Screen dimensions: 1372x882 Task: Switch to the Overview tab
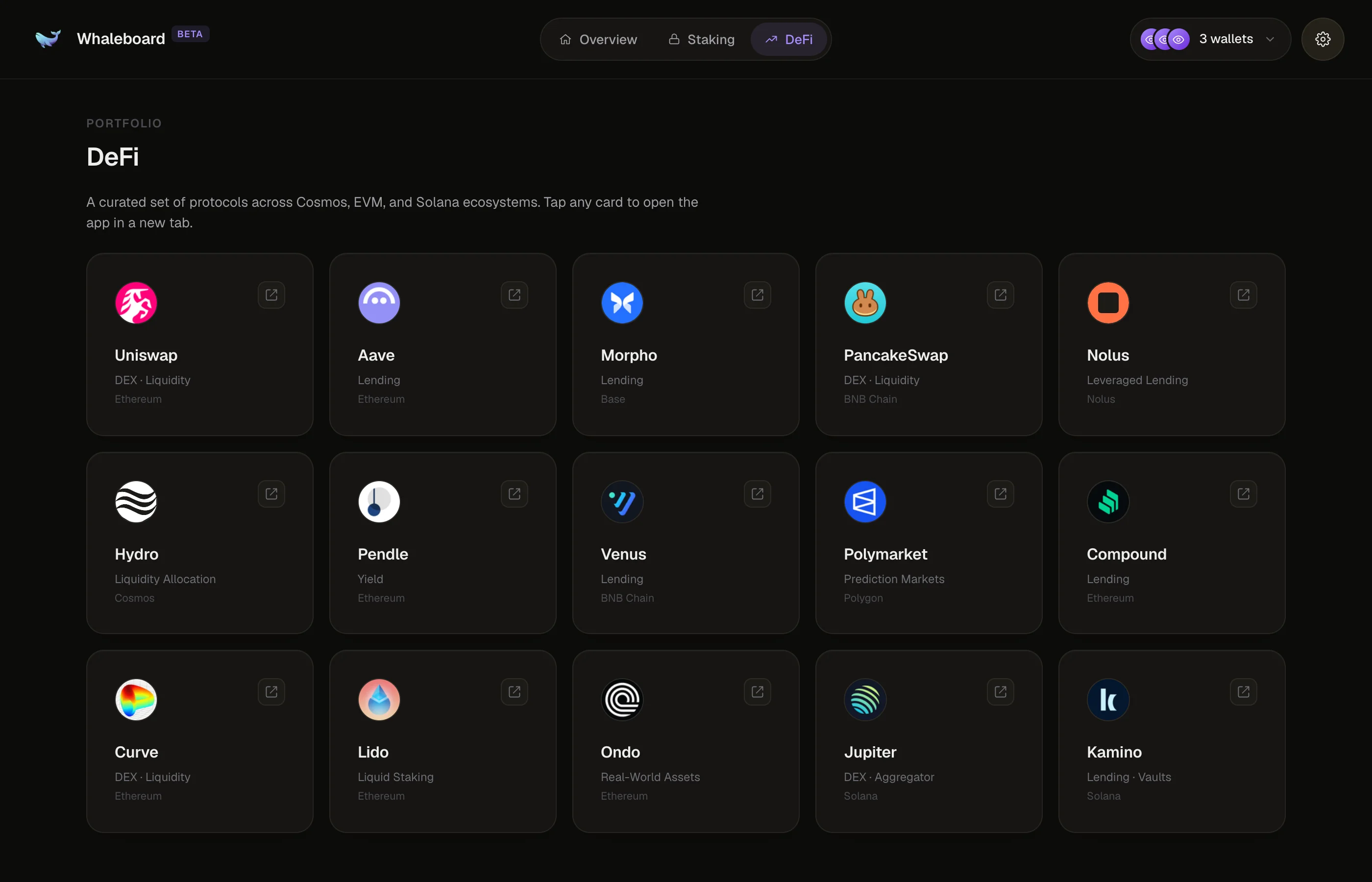[x=598, y=40]
